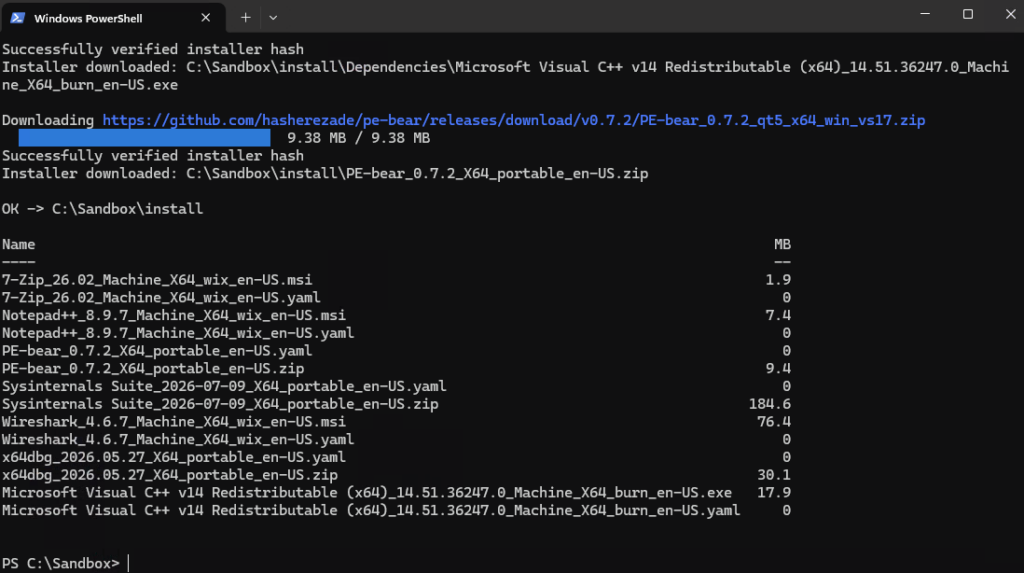Click the first 'Successfully verified installer hash' line
This screenshot has height=573, width=1024.
point(153,49)
